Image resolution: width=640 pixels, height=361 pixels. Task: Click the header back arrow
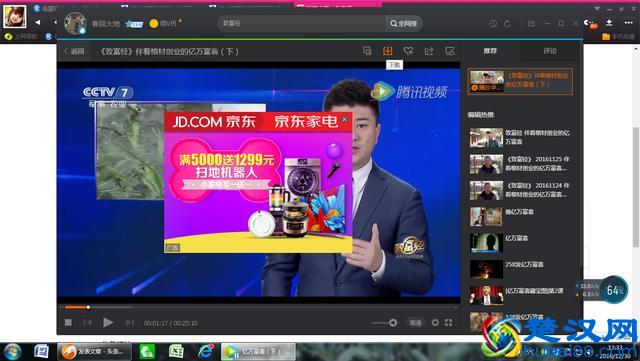tap(38, 22)
